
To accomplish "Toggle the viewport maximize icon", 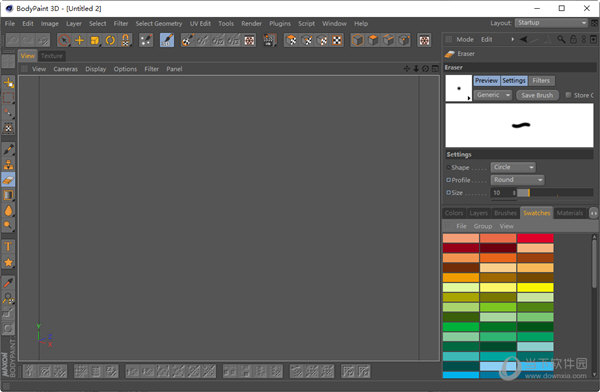I will (435, 69).
